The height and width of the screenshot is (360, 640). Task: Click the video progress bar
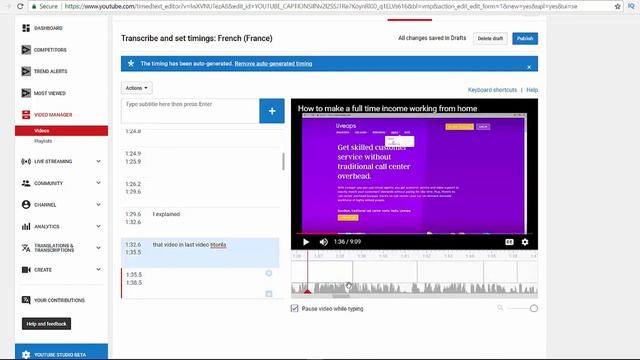click(414, 234)
